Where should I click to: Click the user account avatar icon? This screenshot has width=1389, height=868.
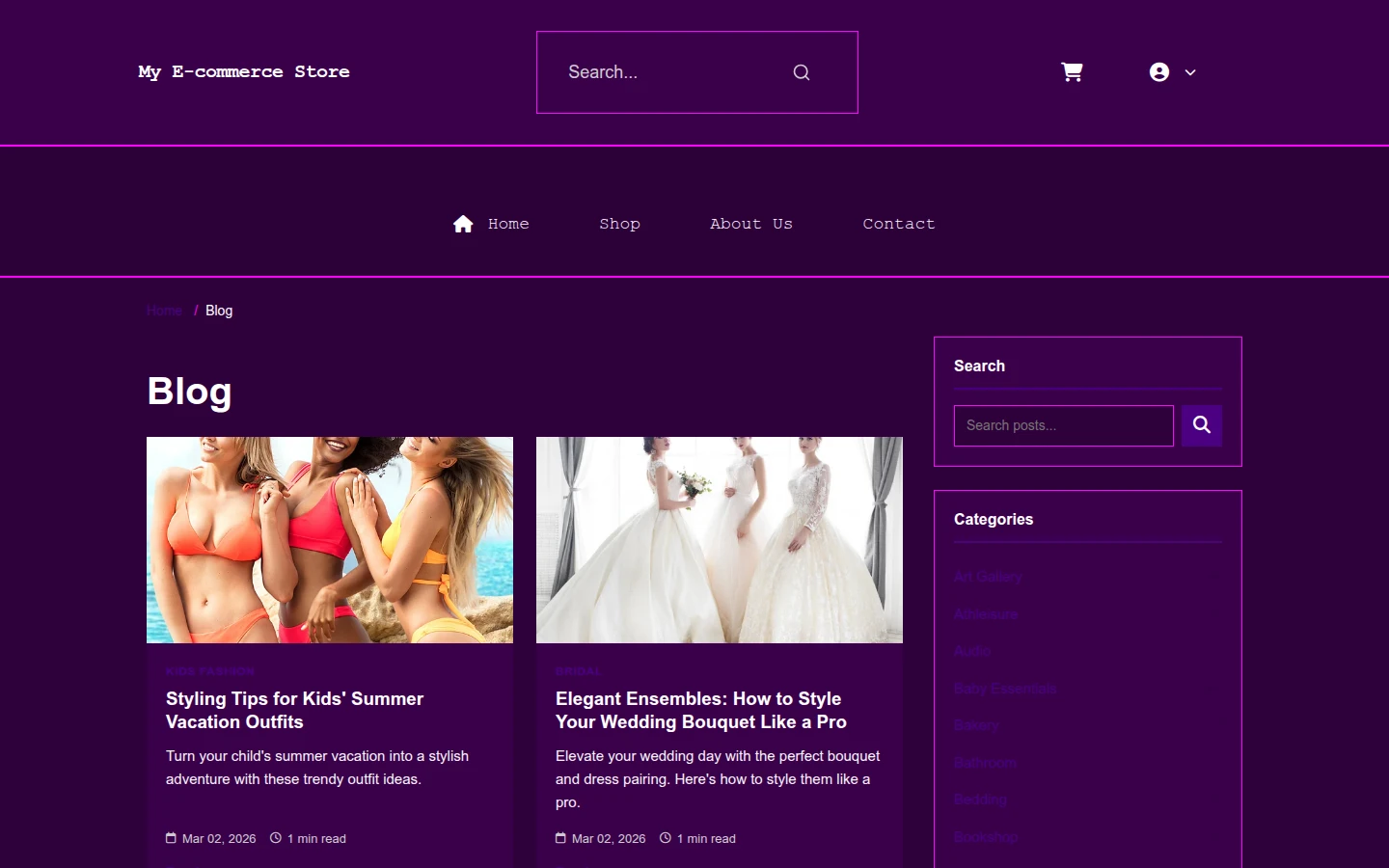click(1159, 72)
